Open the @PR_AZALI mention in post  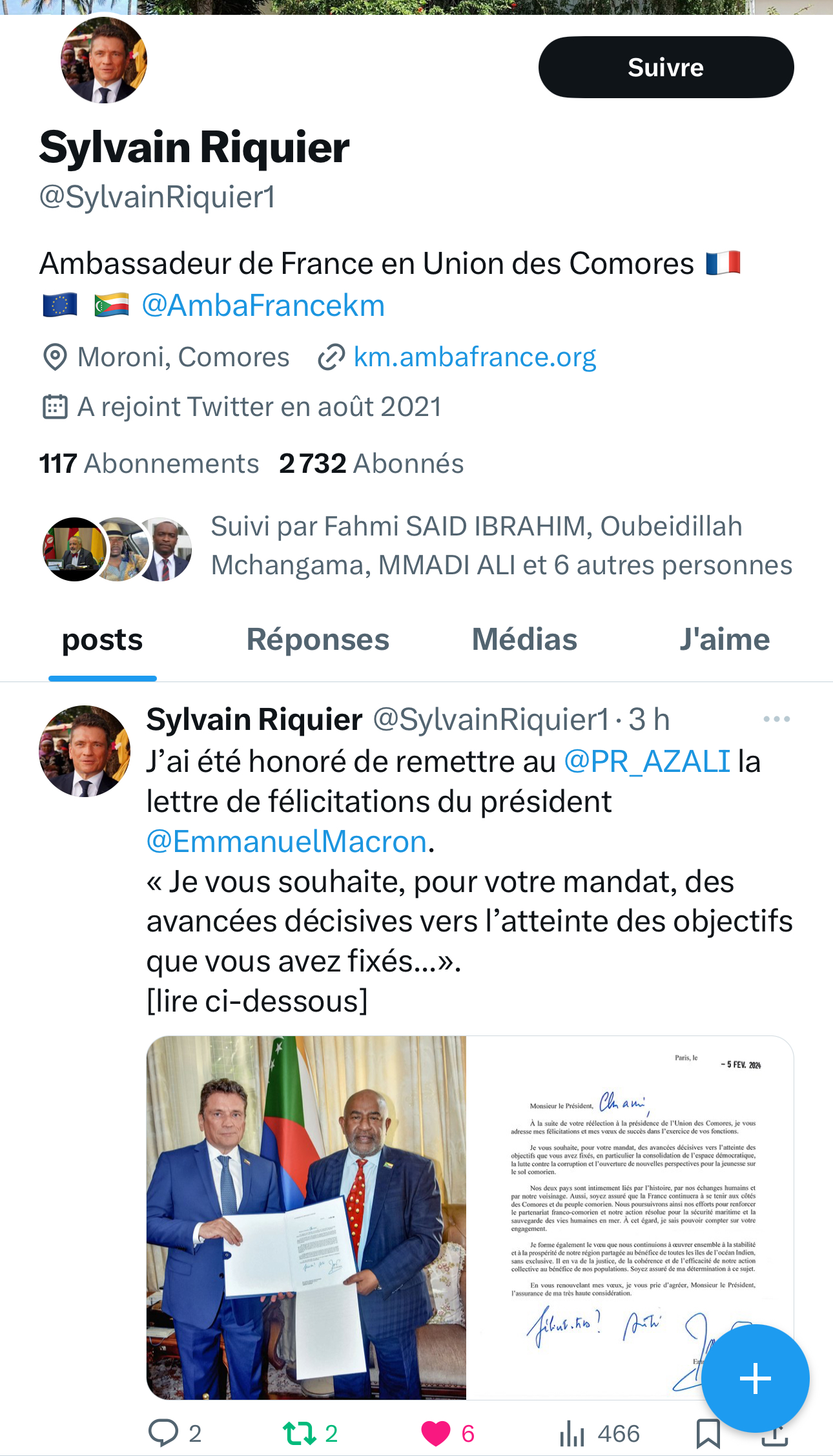[647, 761]
